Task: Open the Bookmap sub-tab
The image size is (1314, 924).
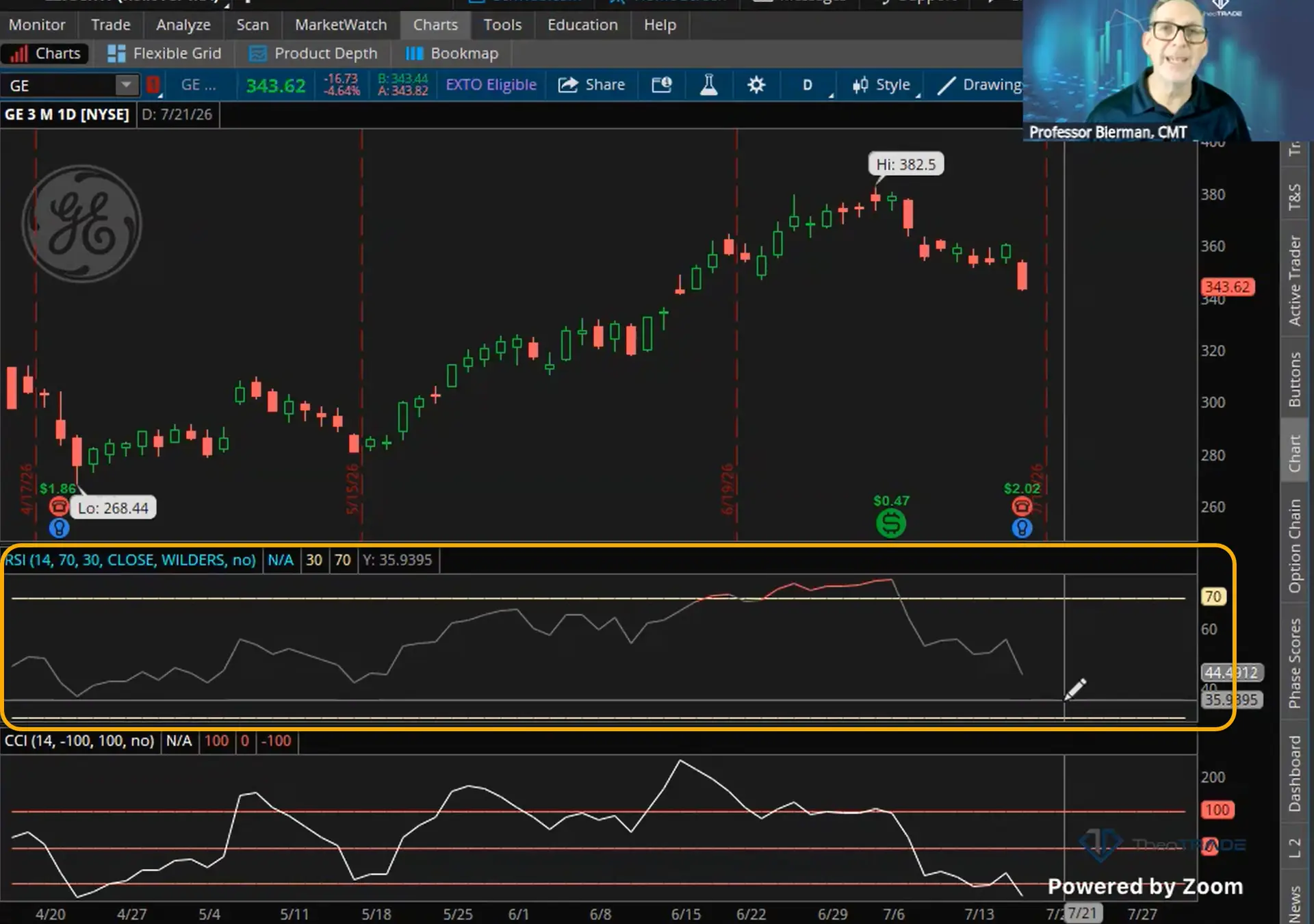Action: tap(452, 53)
